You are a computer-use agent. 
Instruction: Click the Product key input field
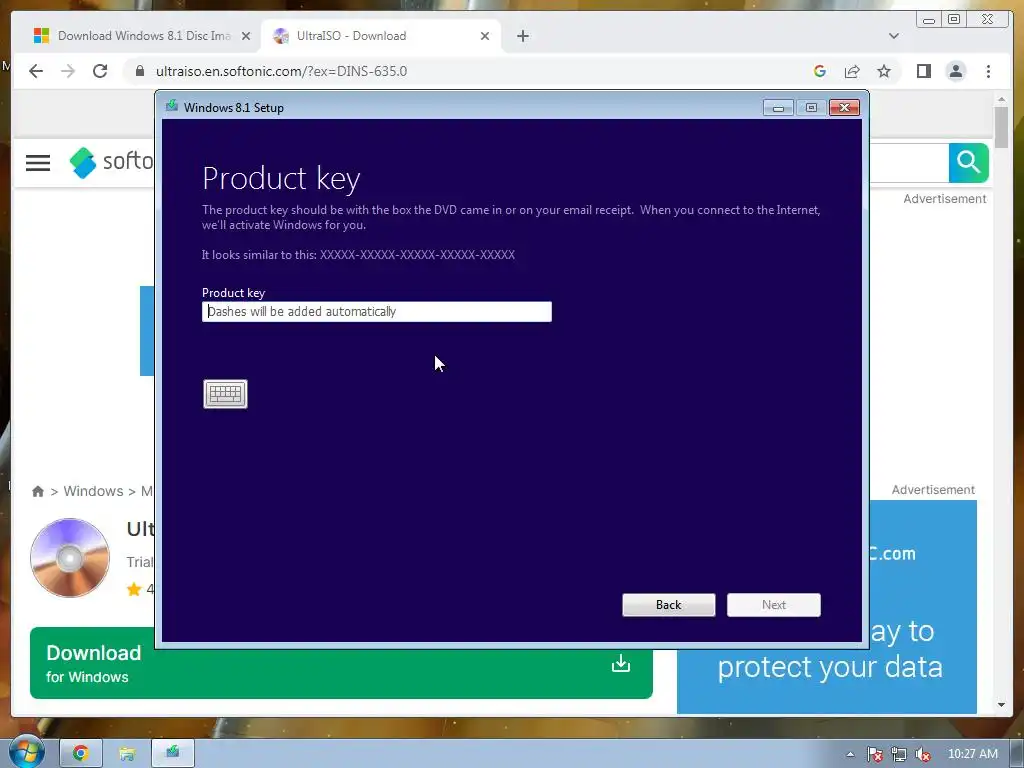coord(377,312)
